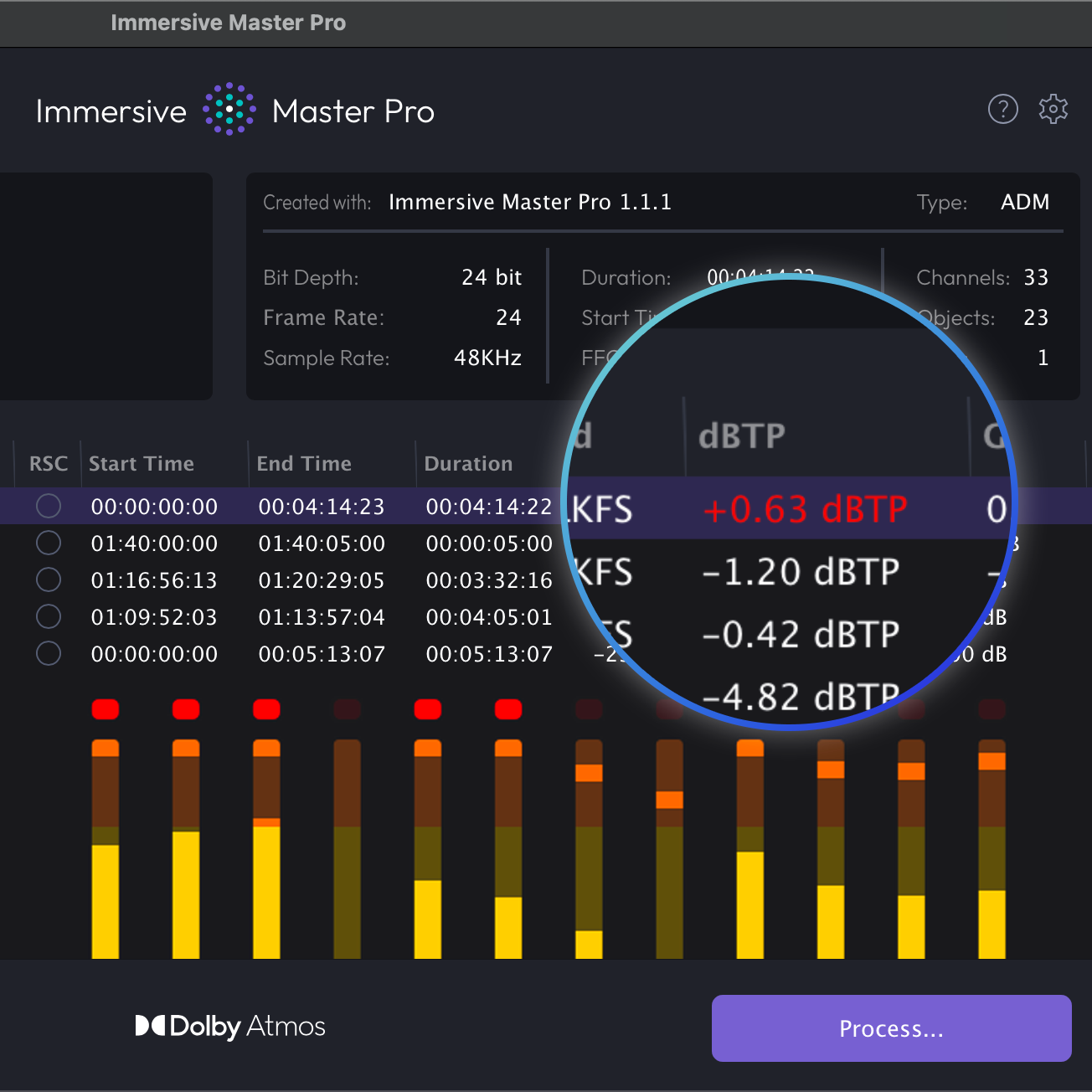The width and height of the screenshot is (1092, 1092).
Task: Sort by the dBTP column header
Action: click(742, 435)
